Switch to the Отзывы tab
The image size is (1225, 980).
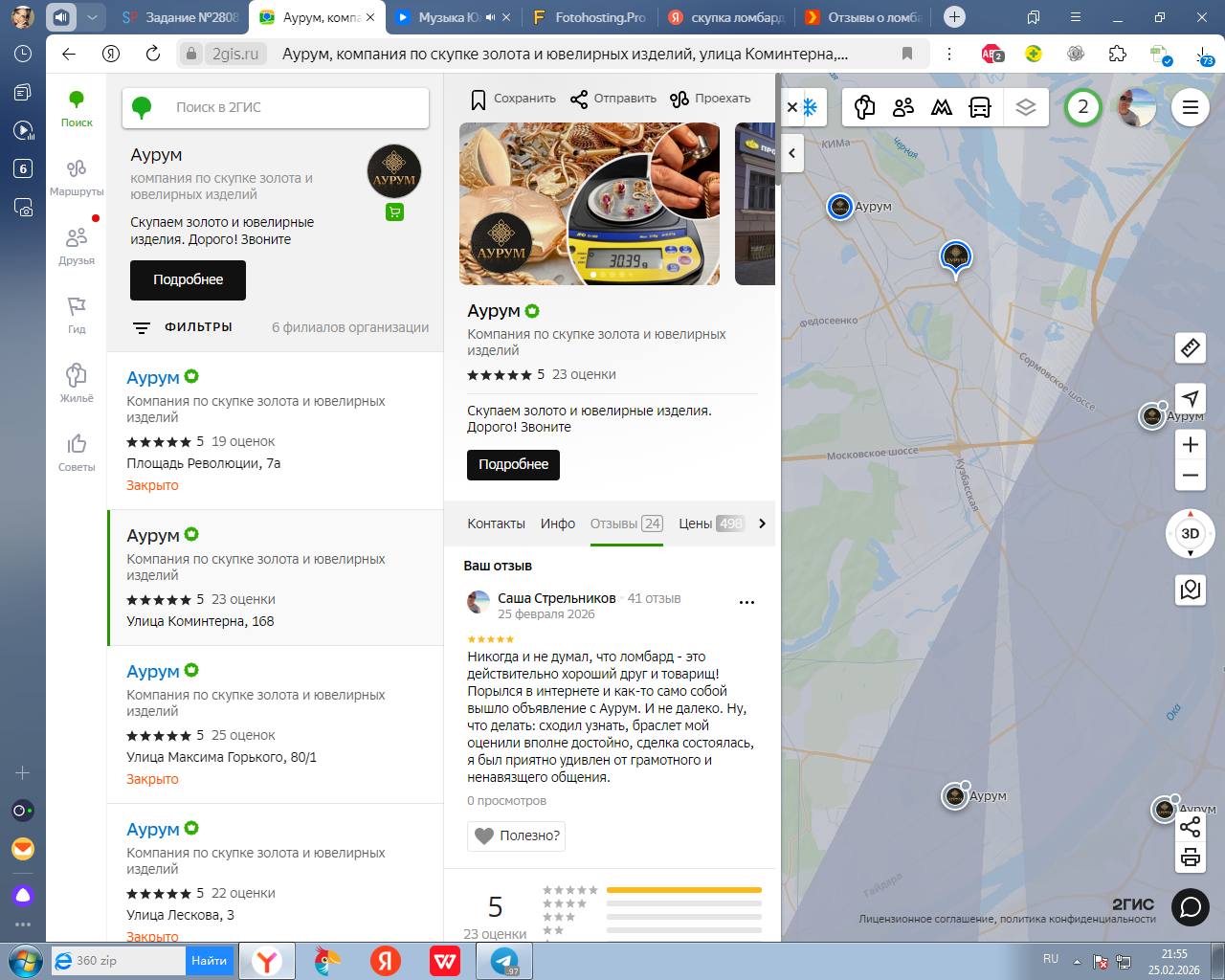(627, 523)
